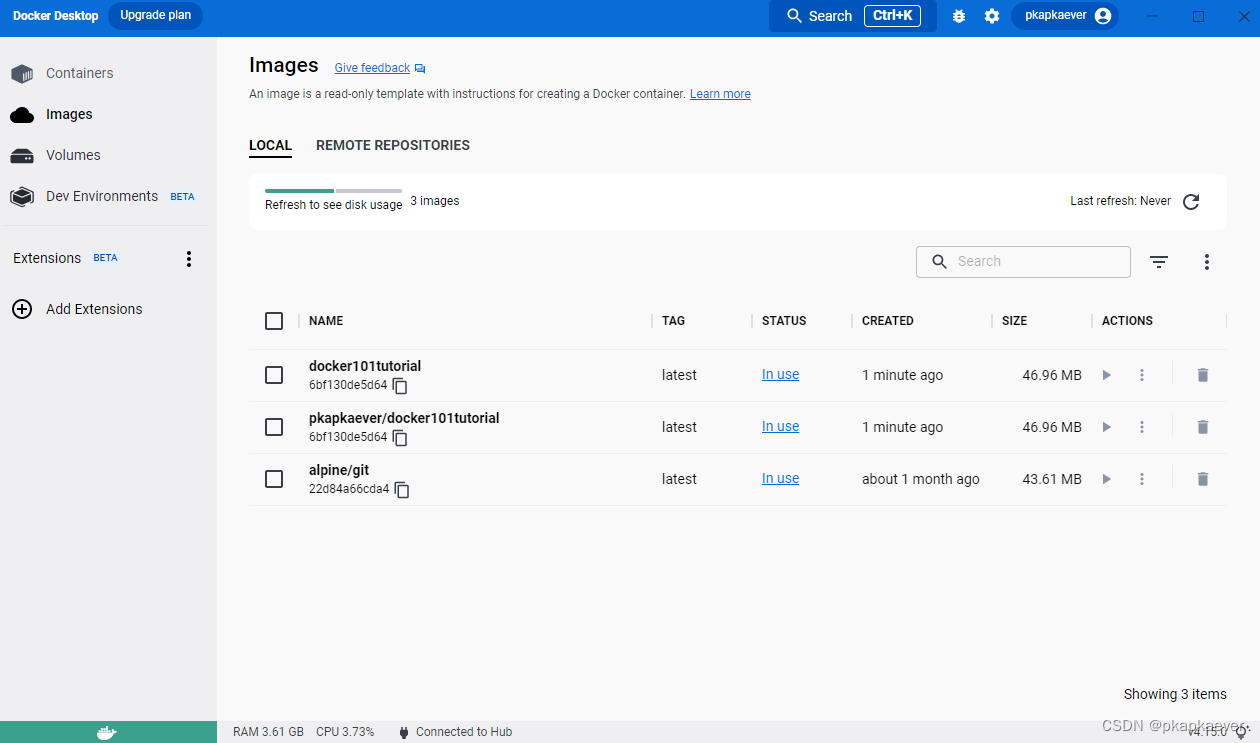Click the Connected to Hub status

[455, 732]
